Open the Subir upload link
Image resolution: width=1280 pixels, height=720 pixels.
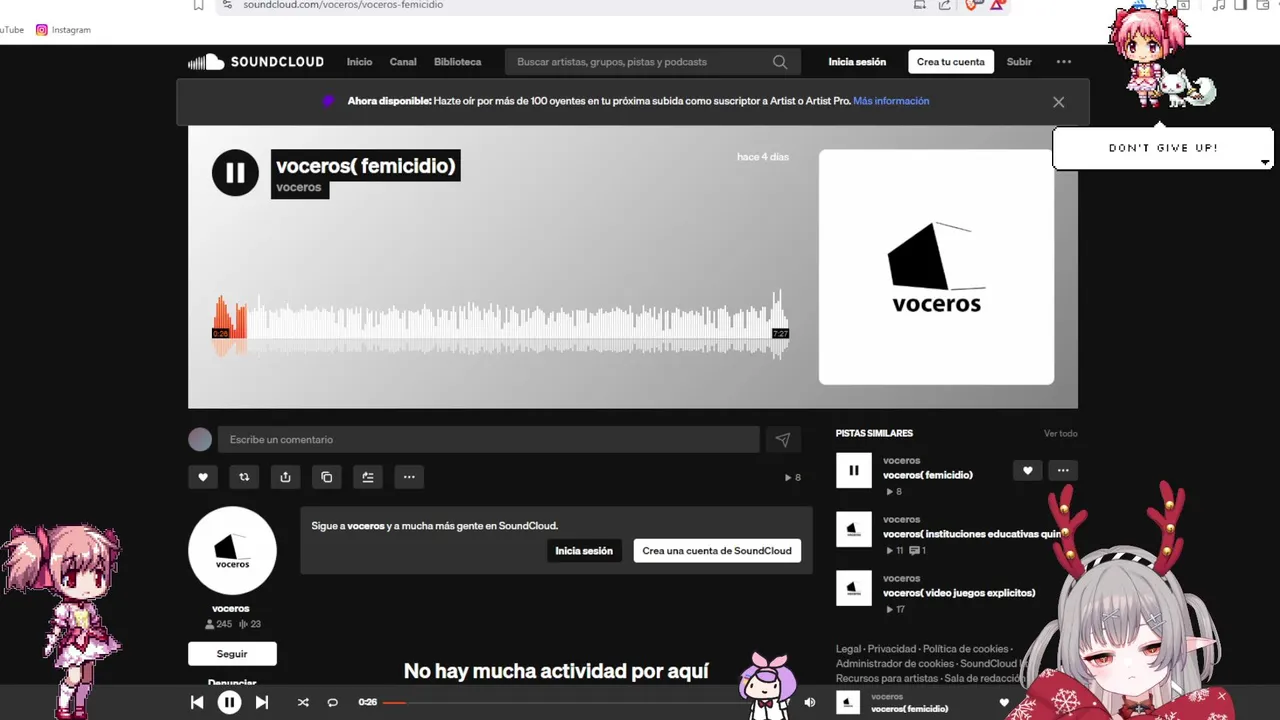click(1019, 62)
